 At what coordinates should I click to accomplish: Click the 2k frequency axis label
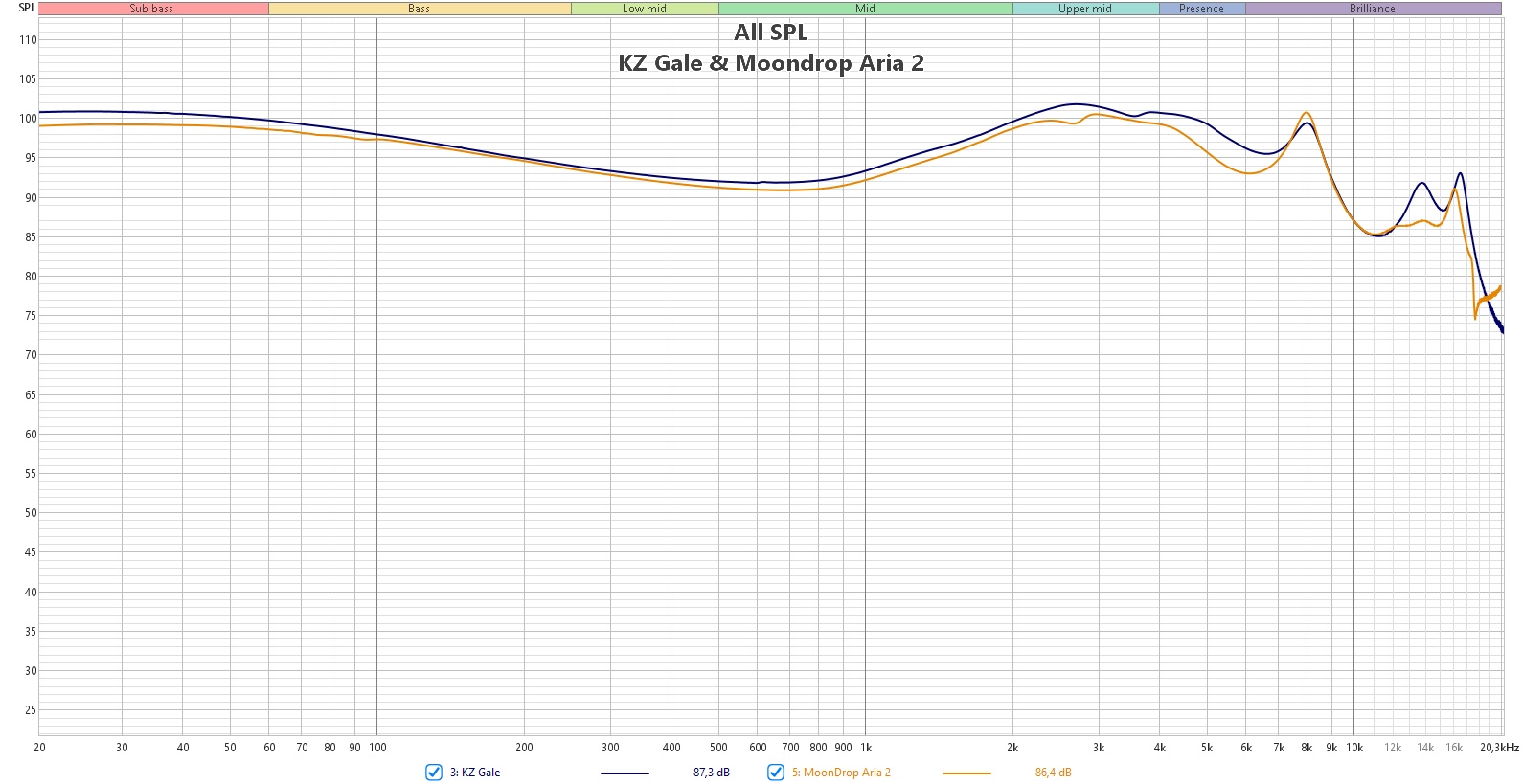(1012, 748)
